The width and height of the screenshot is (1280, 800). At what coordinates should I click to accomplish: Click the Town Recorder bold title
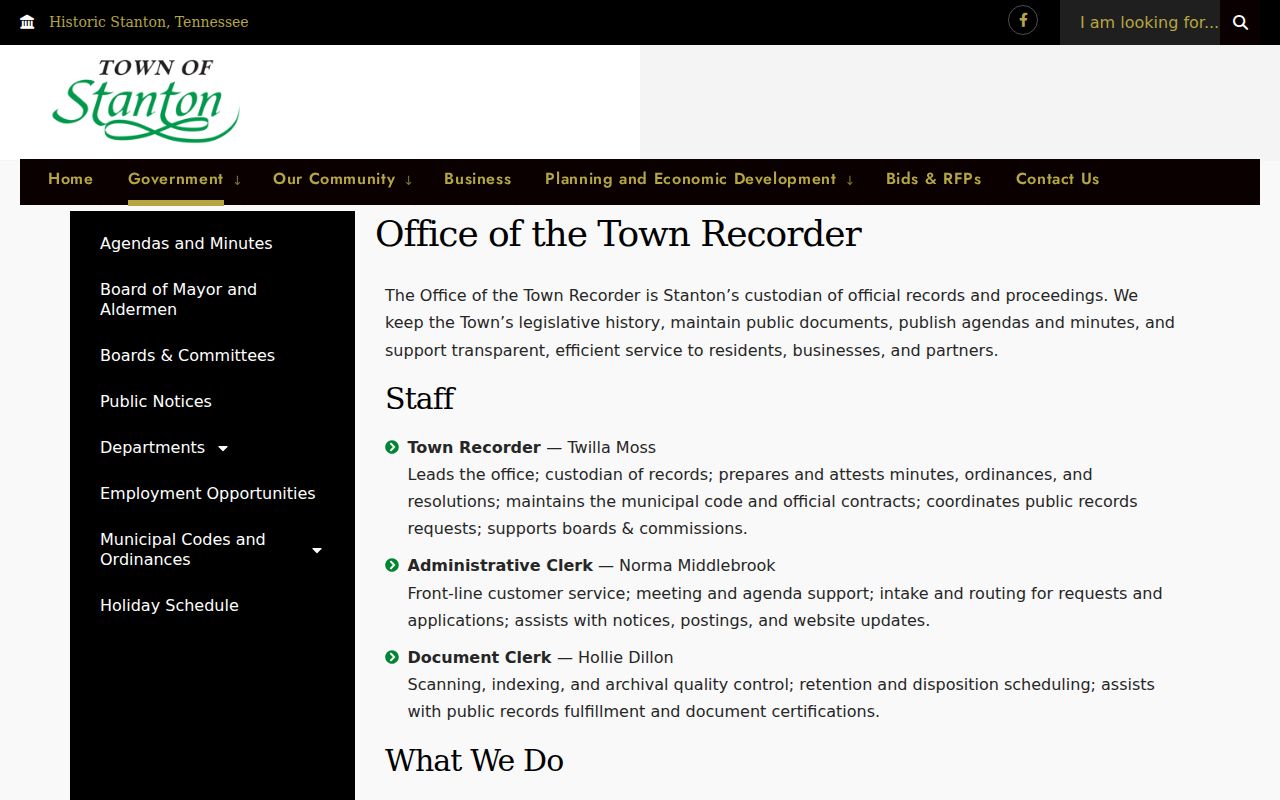pyautogui.click(x=474, y=447)
